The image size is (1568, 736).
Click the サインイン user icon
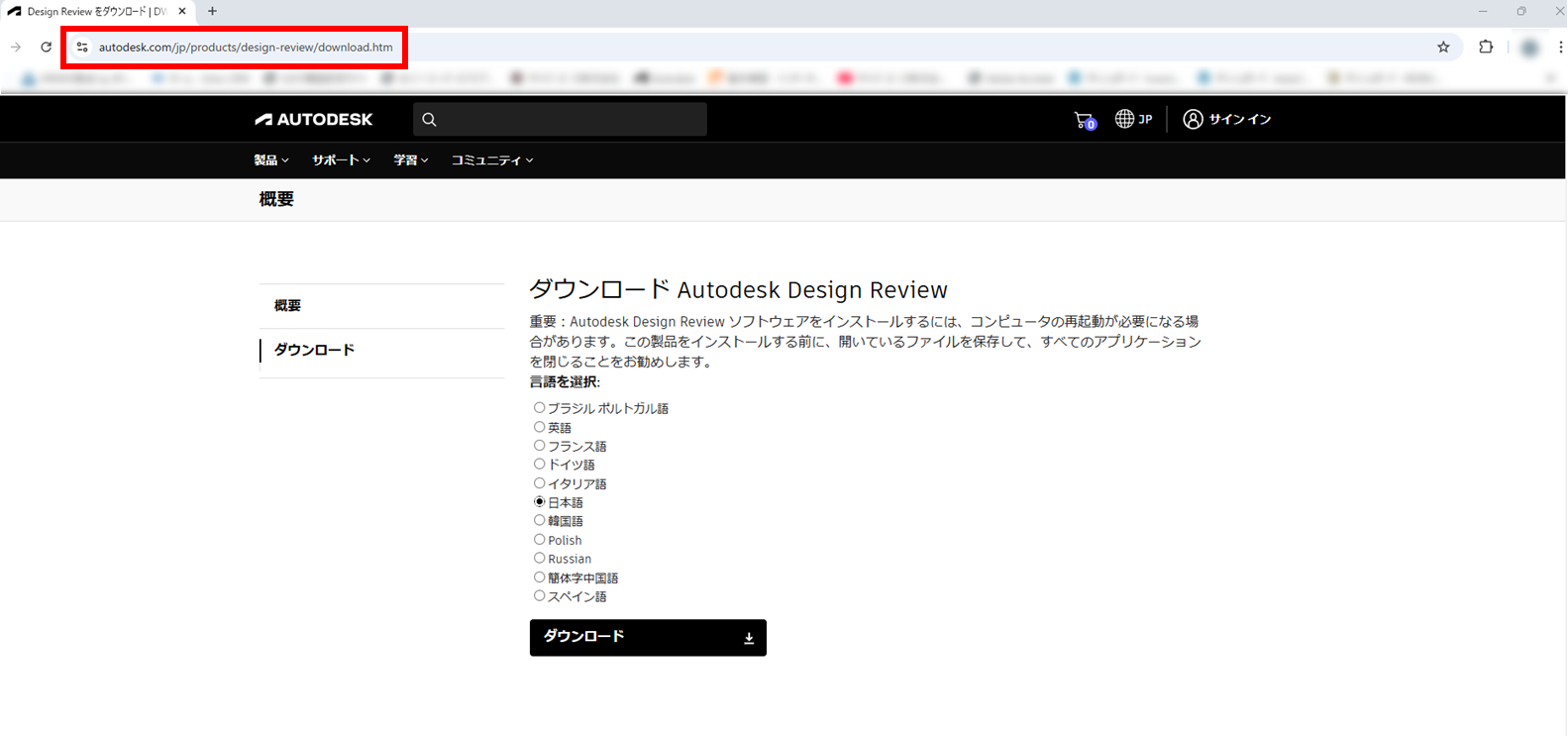pyautogui.click(x=1193, y=119)
